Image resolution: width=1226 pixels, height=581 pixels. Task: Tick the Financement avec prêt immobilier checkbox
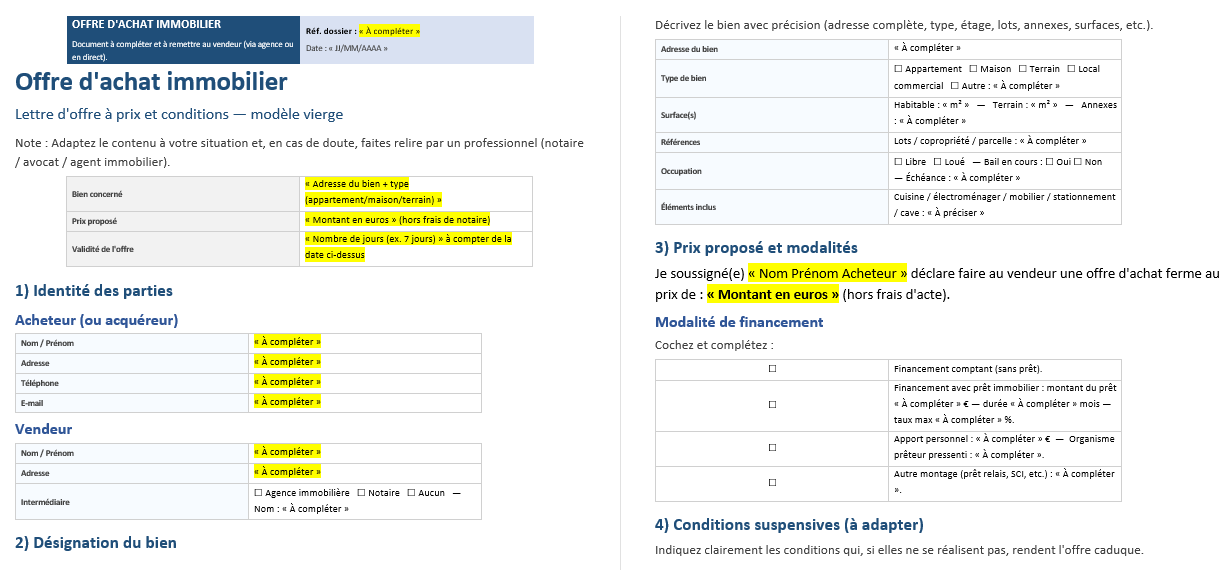point(772,404)
